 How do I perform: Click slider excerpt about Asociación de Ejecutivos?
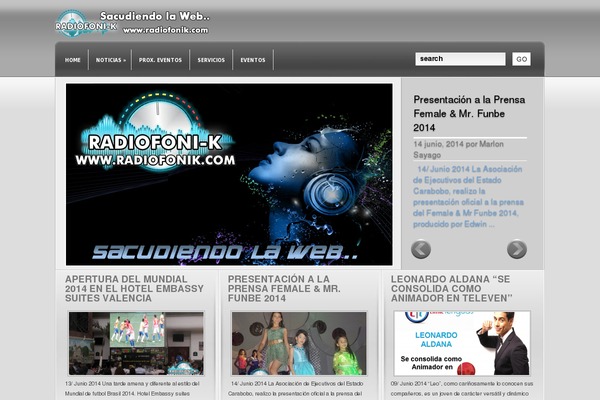tap(468, 197)
